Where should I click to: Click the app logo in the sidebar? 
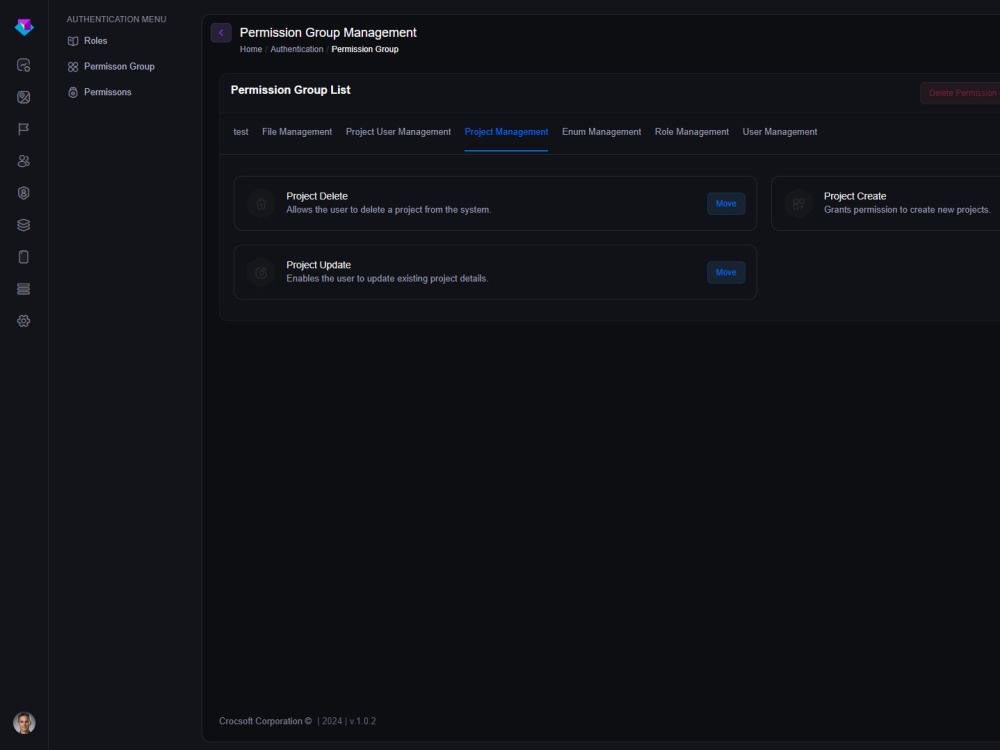pos(24,27)
